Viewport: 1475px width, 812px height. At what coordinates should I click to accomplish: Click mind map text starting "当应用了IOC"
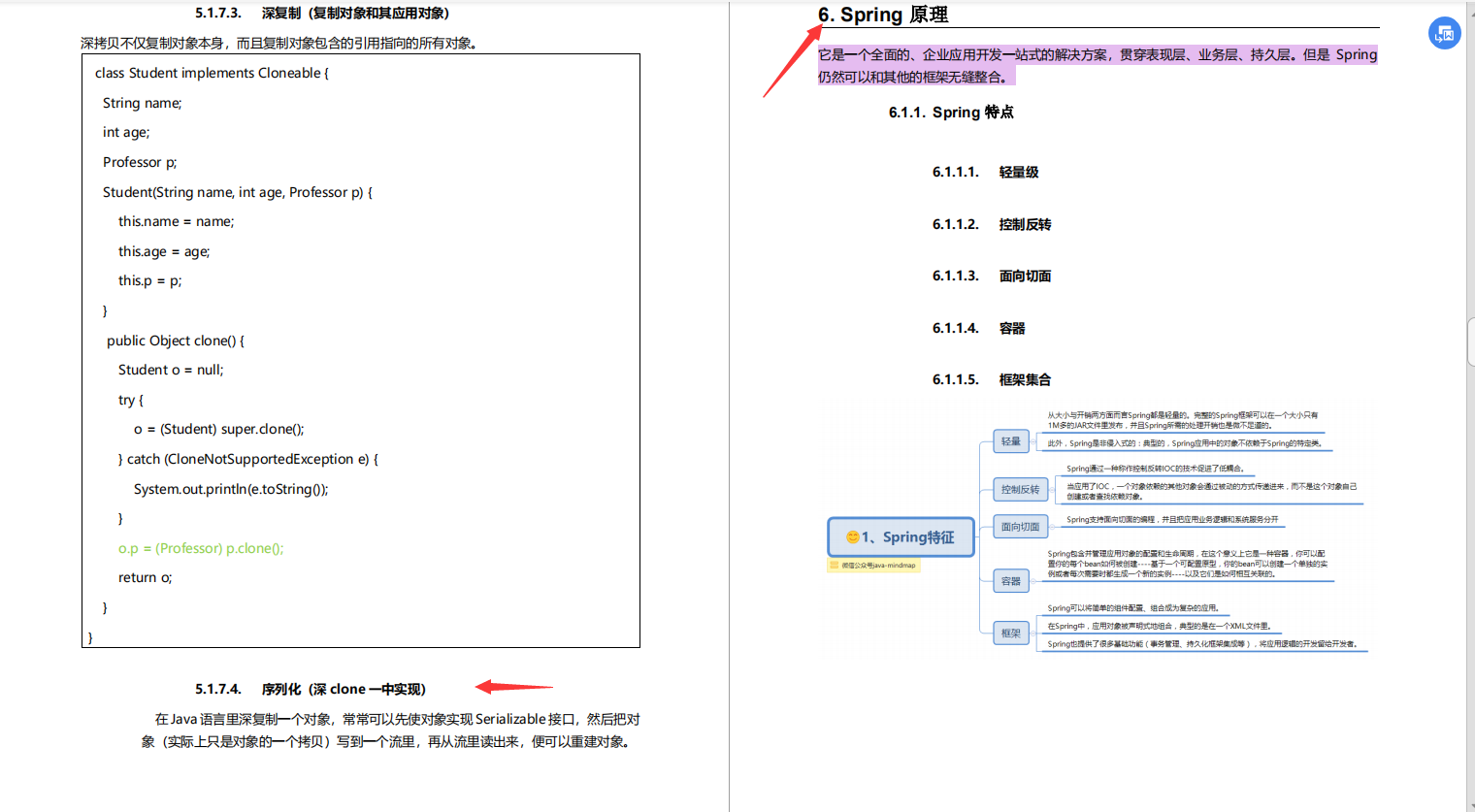(x=1212, y=491)
